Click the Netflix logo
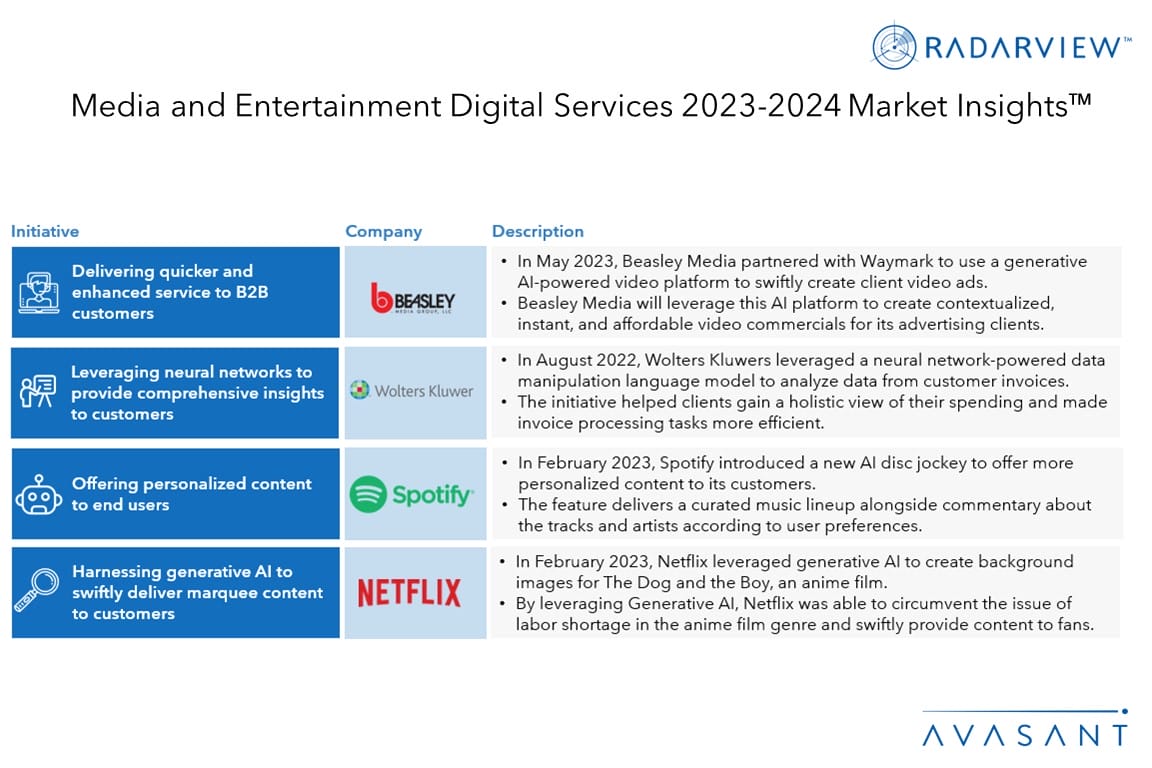Viewport: 1152px width, 768px height. [409, 593]
